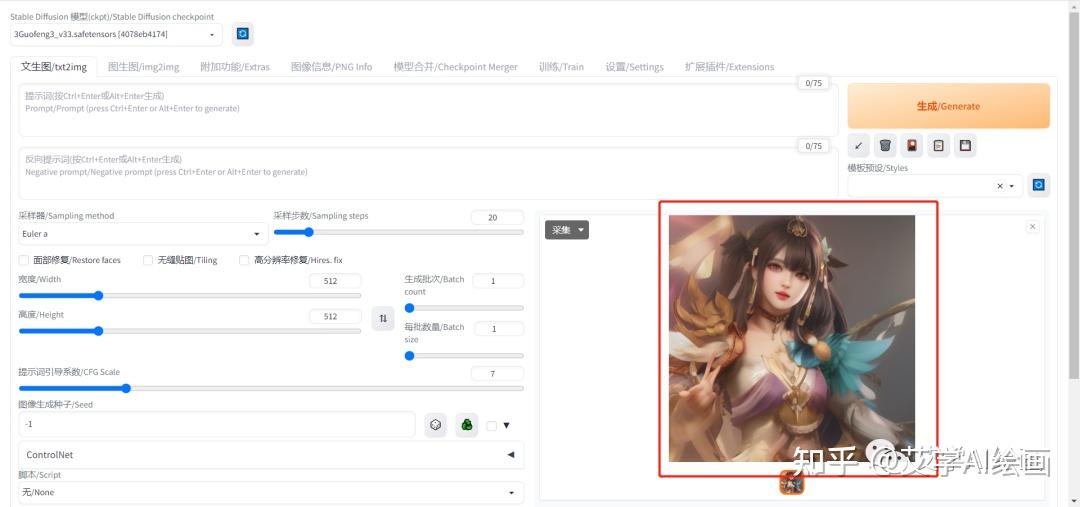This screenshot has width=1080, height=507.
Task: Open the Styles dropdown arrow
Action: (x=1012, y=186)
